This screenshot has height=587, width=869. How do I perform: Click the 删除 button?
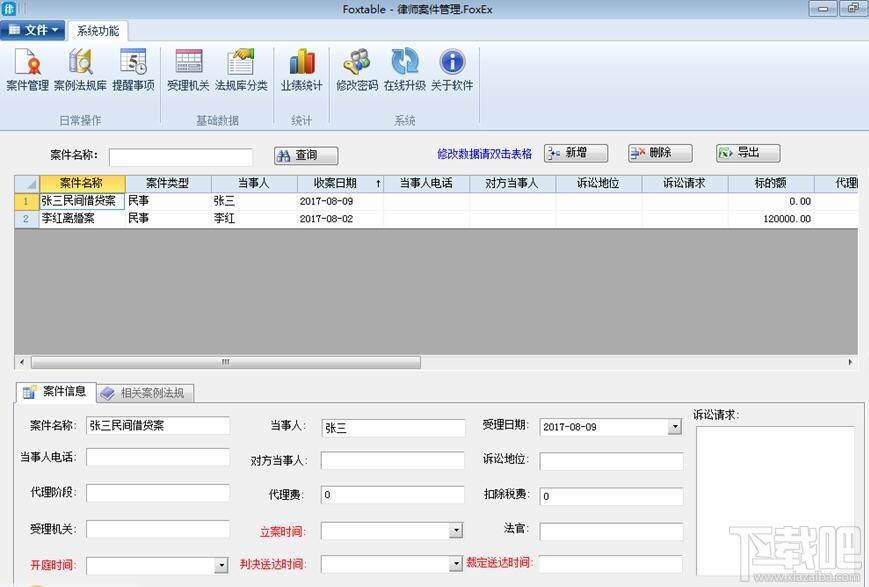click(660, 153)
